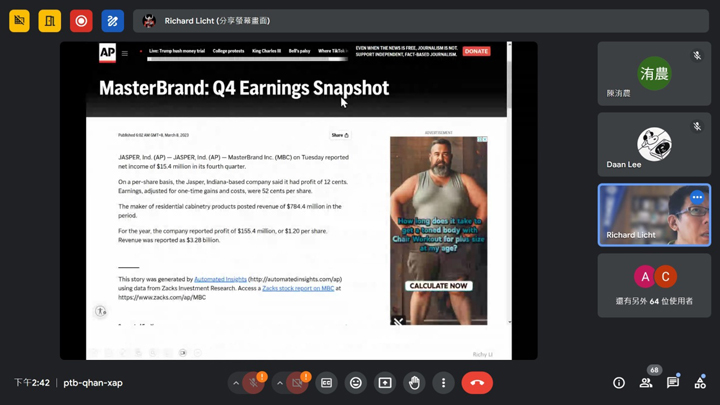720x405 pixels.
Task: Click the meeting code ptb-qhan-xap
Action: pos(93,383)
